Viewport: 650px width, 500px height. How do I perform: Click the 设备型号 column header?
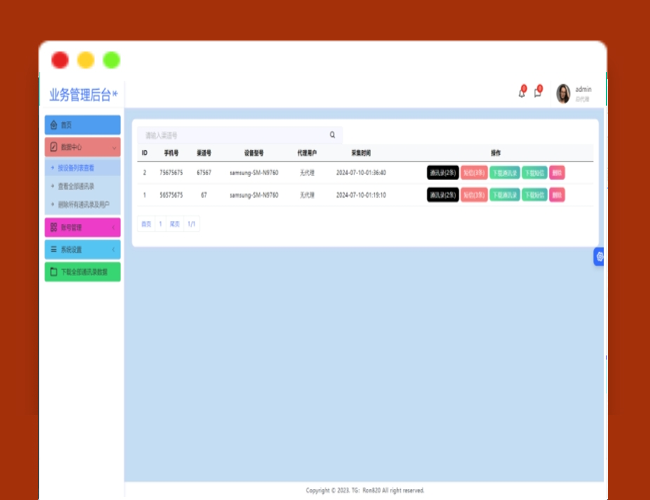[254, 153]
